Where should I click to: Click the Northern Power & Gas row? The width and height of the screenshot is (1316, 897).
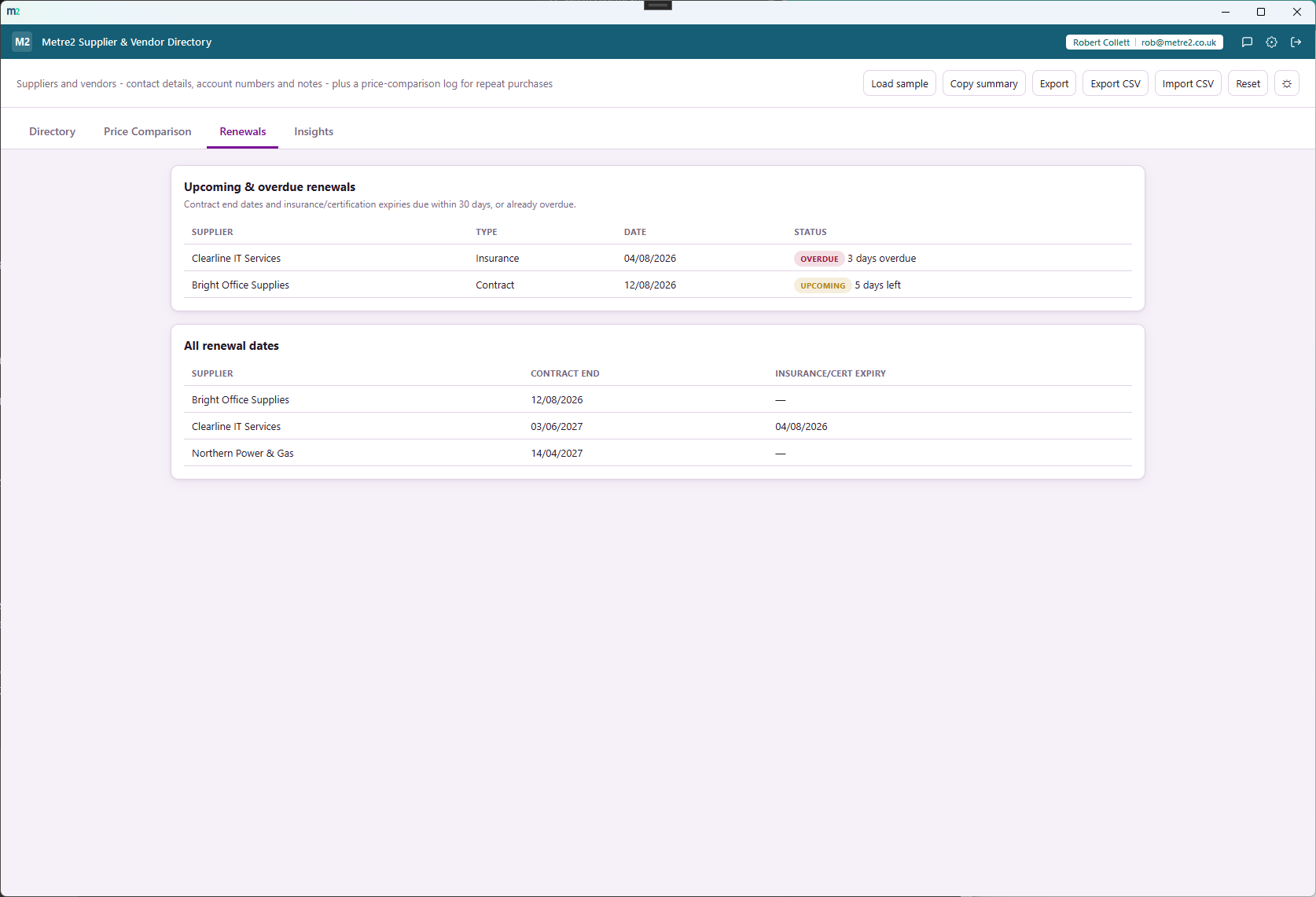point(658,453)
